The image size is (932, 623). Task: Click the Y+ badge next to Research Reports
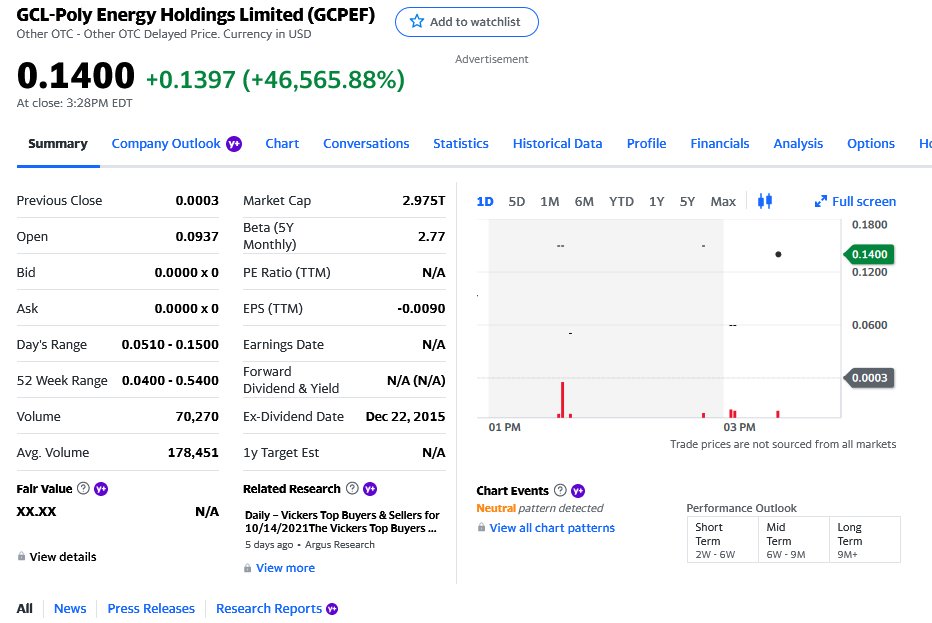[x=332, y=609]
